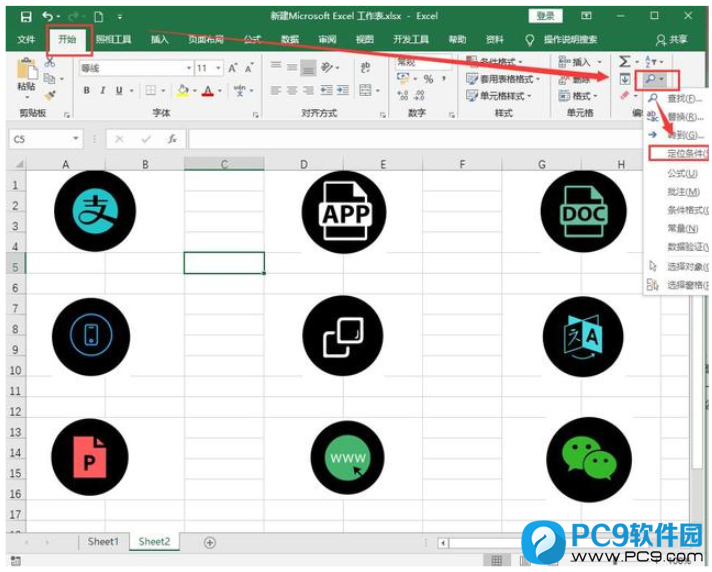The image size is (712, 572).
Task: Open the Sort & Filter dropdown
Action: click(654, 61)
